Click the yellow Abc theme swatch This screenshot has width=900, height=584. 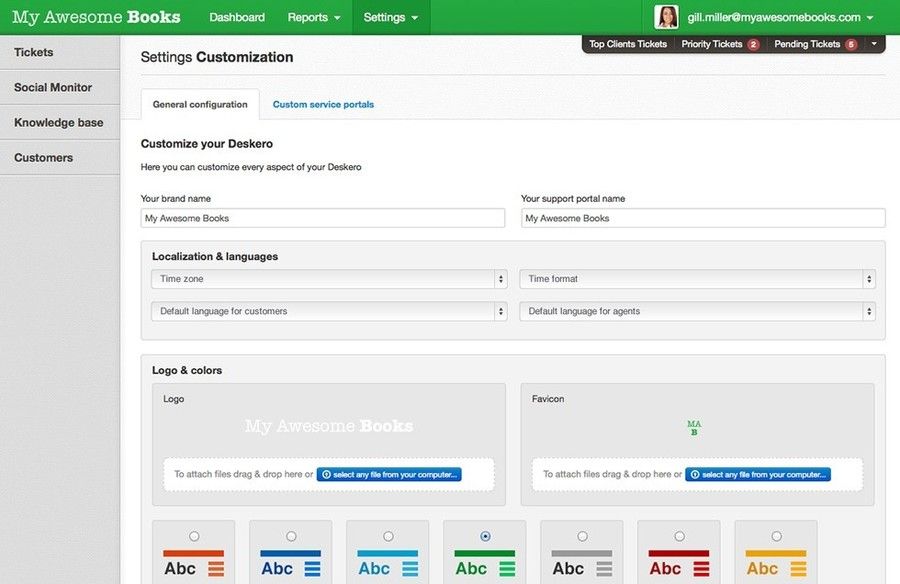pyautogui.click(x=775, y=552)
